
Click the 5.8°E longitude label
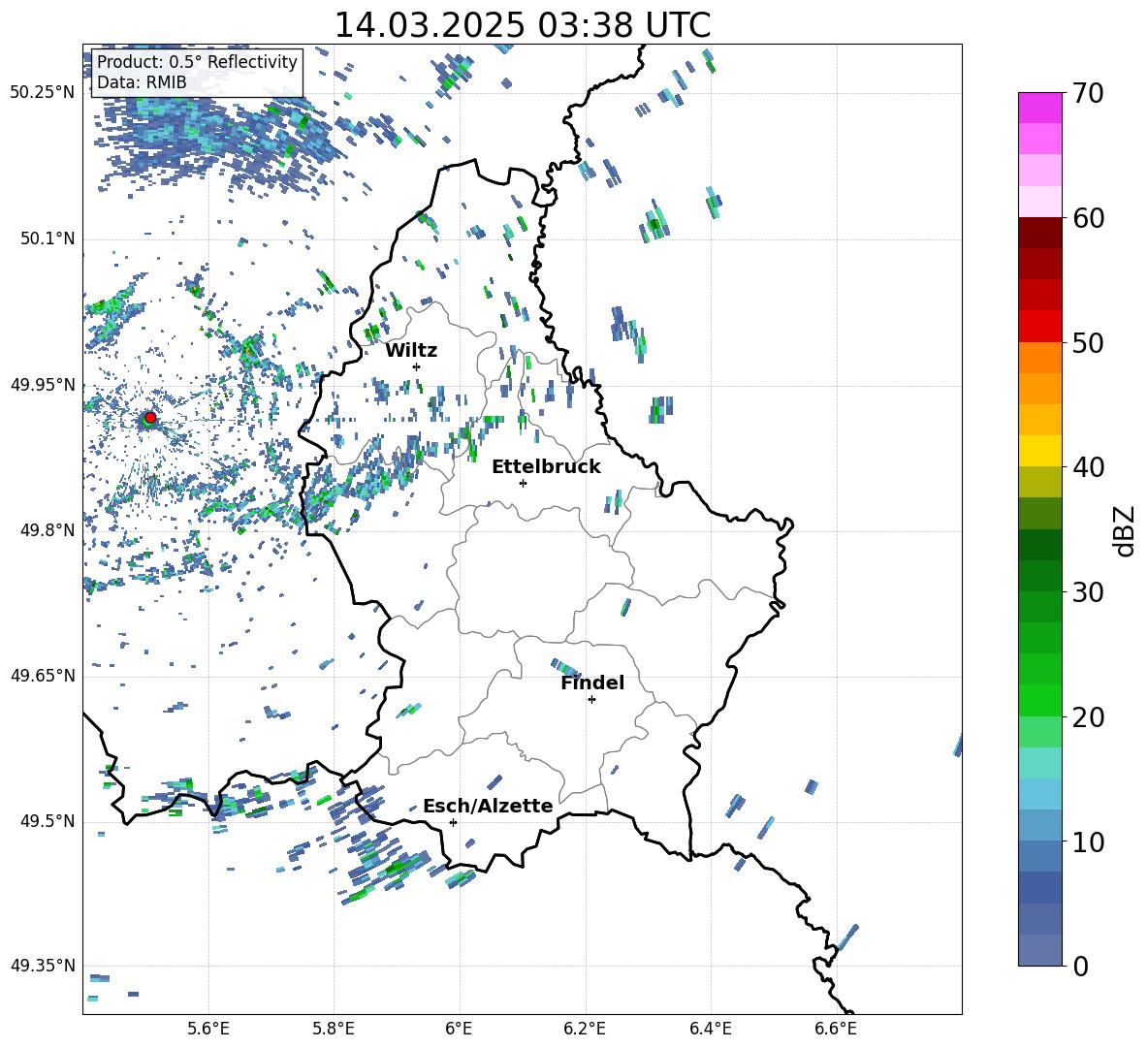click(x=334, y=1029)
